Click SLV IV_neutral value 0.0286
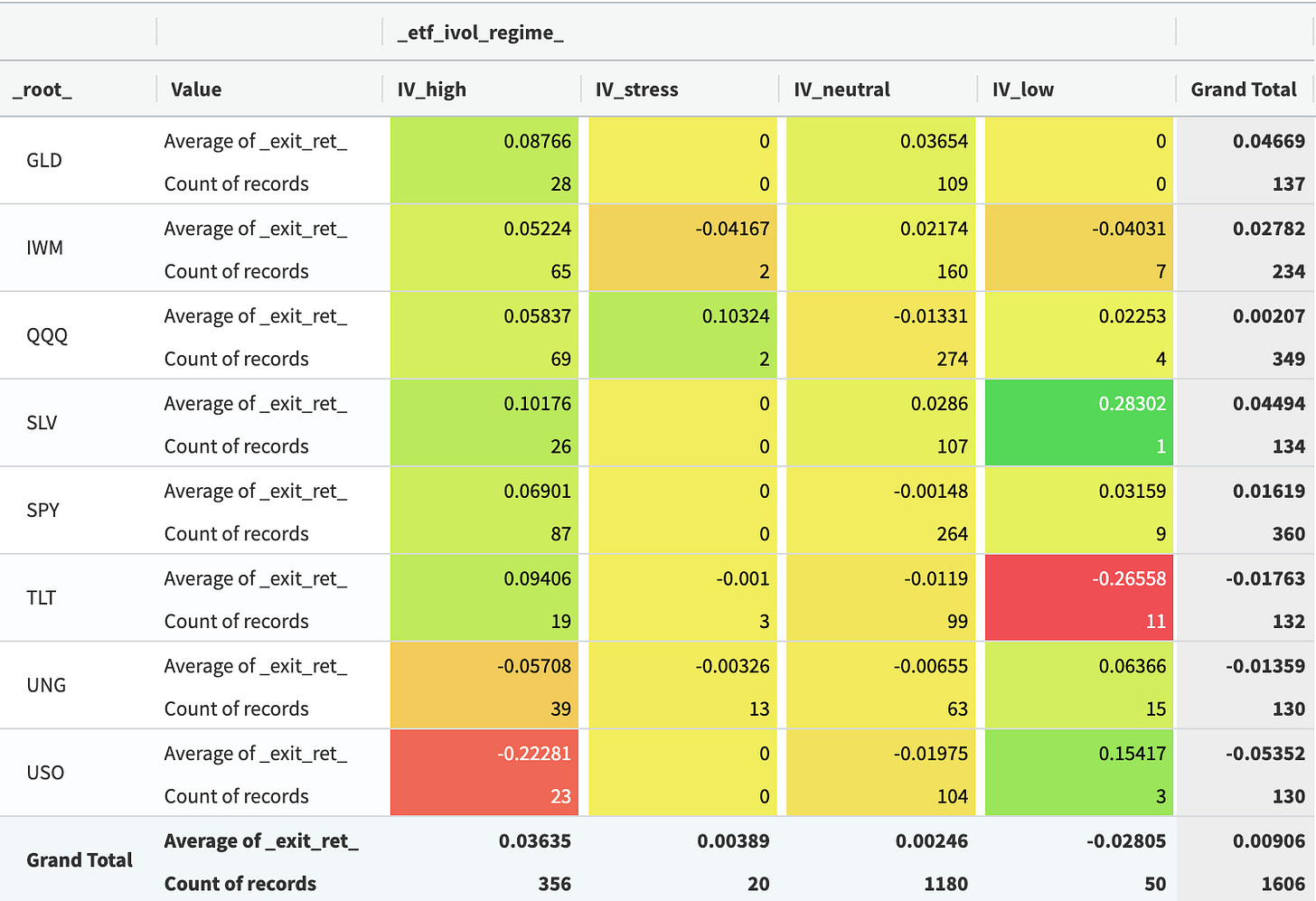The height and width of the screenshot is (901, 1316). pyautogui.click(x=939, y=404)
